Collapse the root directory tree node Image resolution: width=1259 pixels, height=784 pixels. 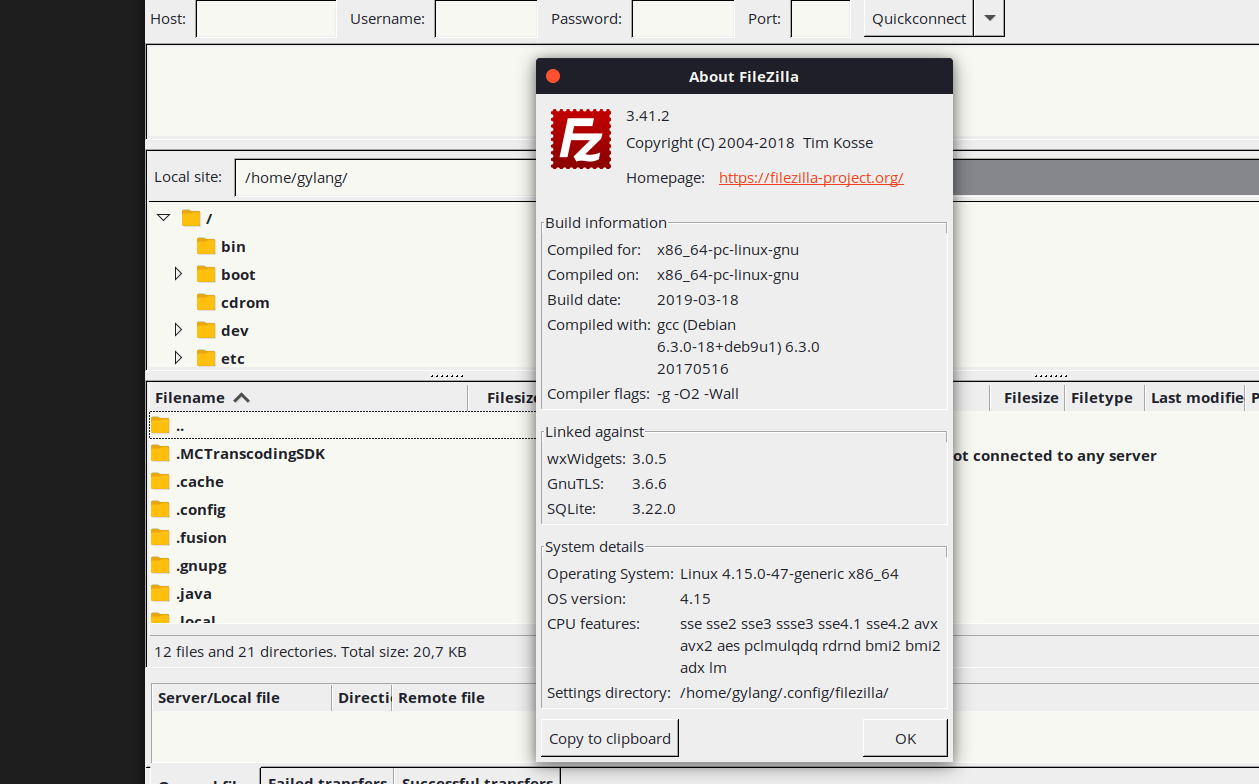coord(164,217)
